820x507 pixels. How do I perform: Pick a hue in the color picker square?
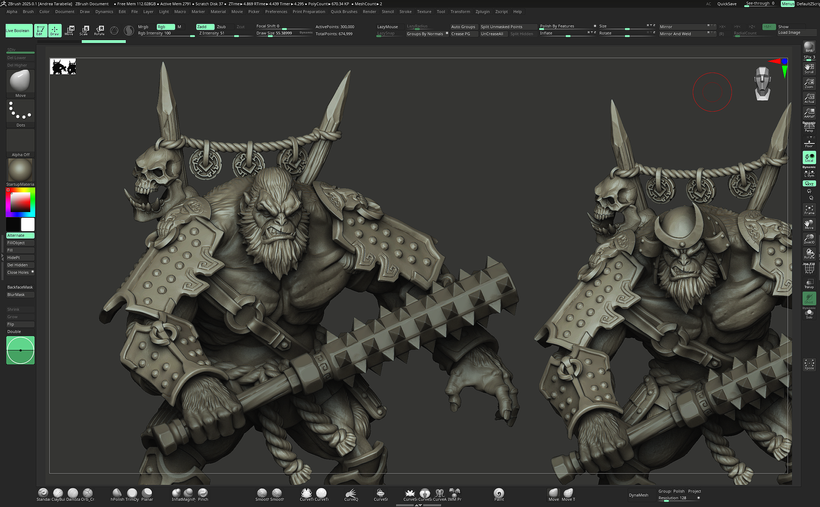point(20,203)
